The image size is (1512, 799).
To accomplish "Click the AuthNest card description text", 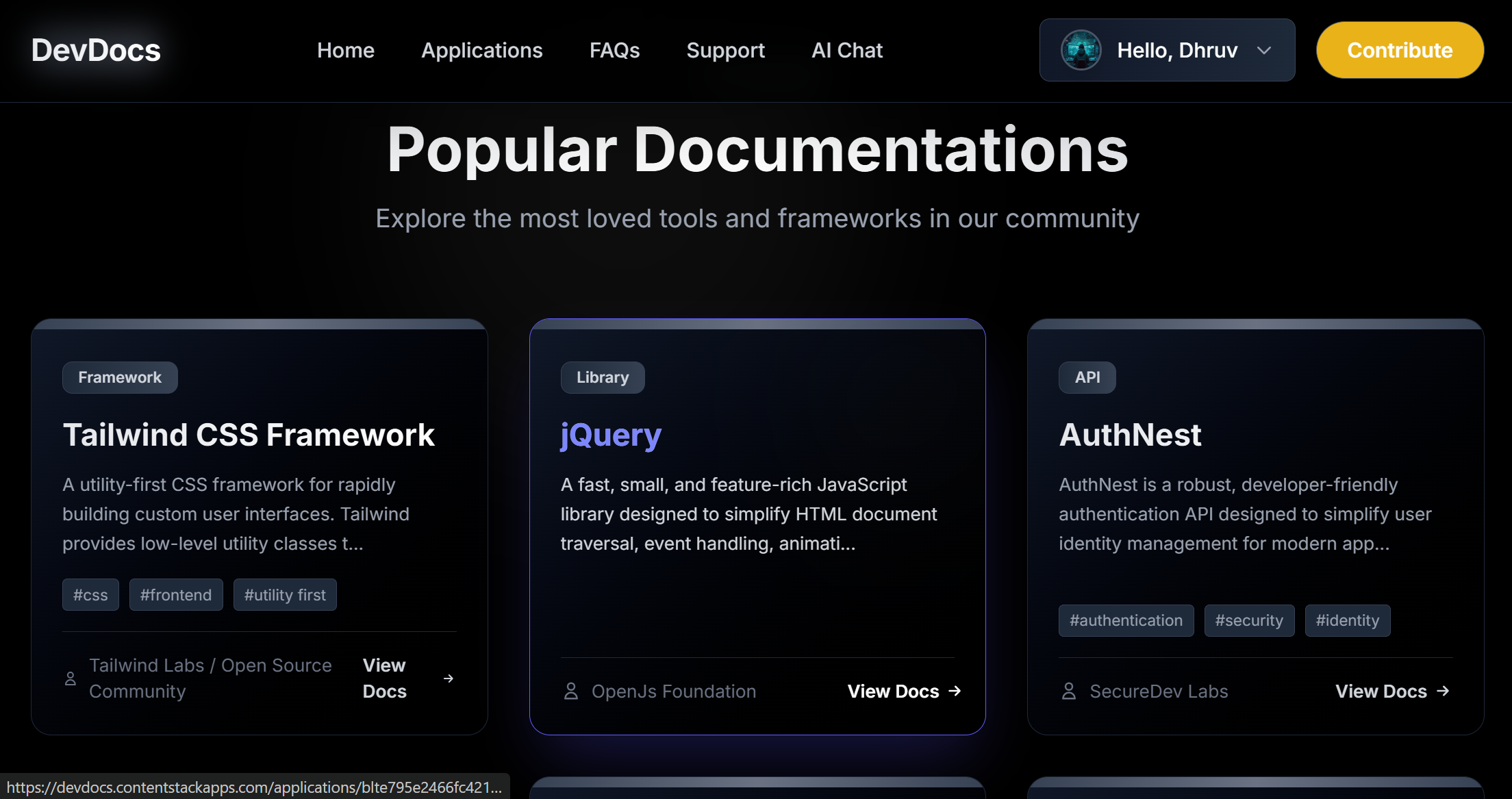I will (1245, 514).
